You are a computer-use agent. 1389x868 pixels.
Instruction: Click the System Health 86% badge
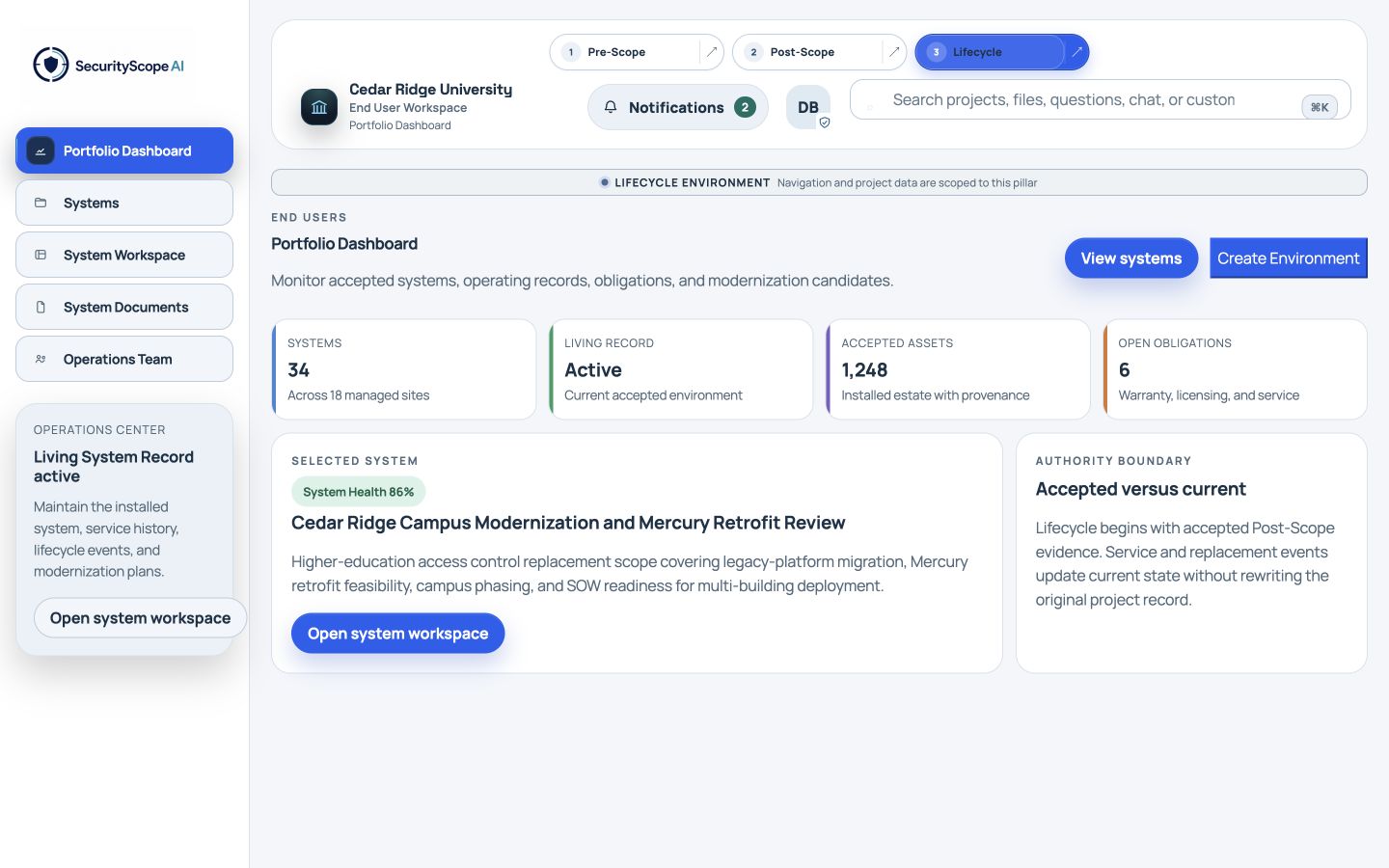point(359,492)
